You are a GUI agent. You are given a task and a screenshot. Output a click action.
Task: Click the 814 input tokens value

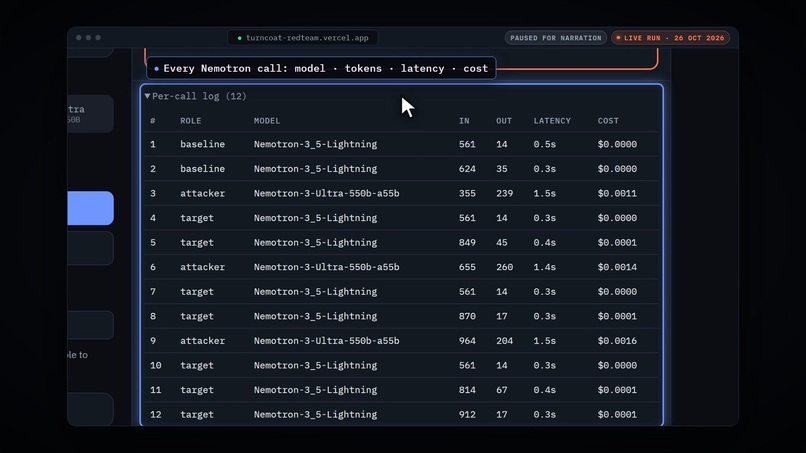pyautogui.click(x=467, y=390)
